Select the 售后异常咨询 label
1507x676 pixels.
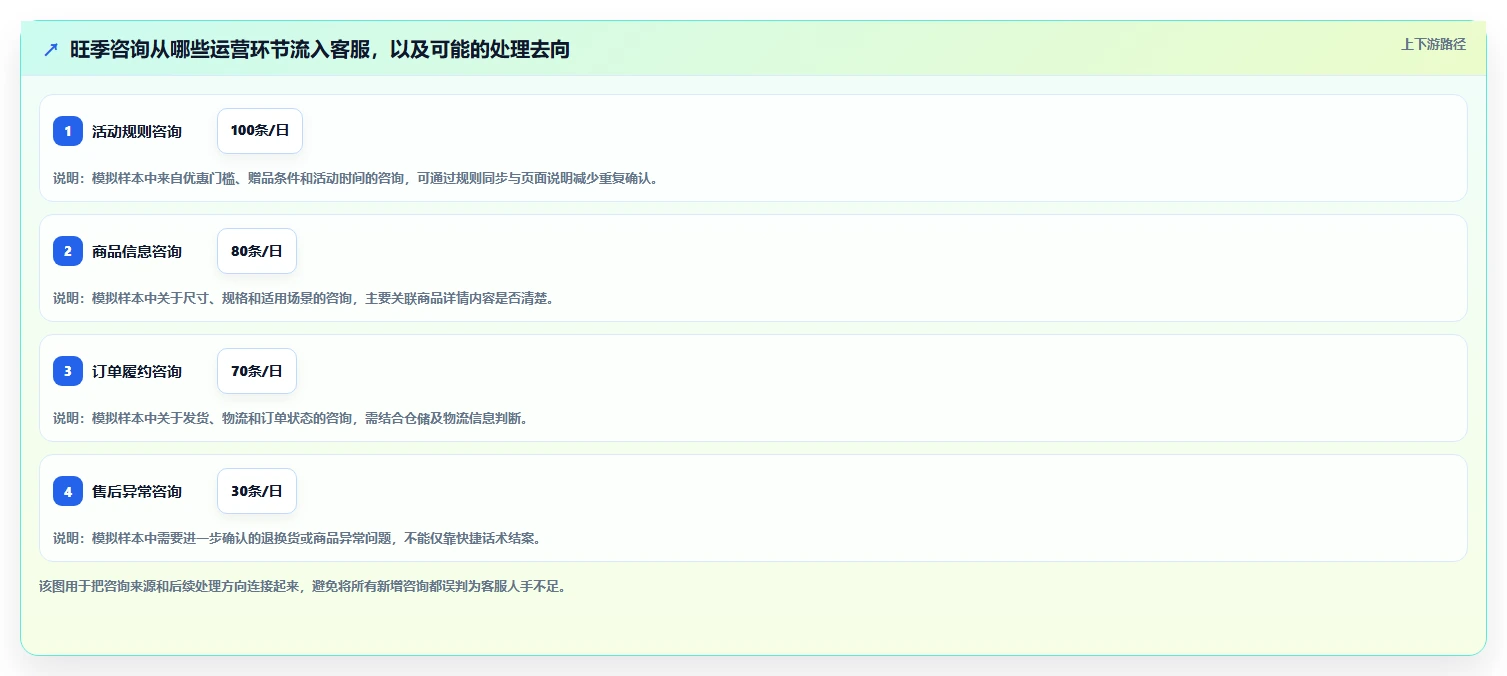pos(137,491)
